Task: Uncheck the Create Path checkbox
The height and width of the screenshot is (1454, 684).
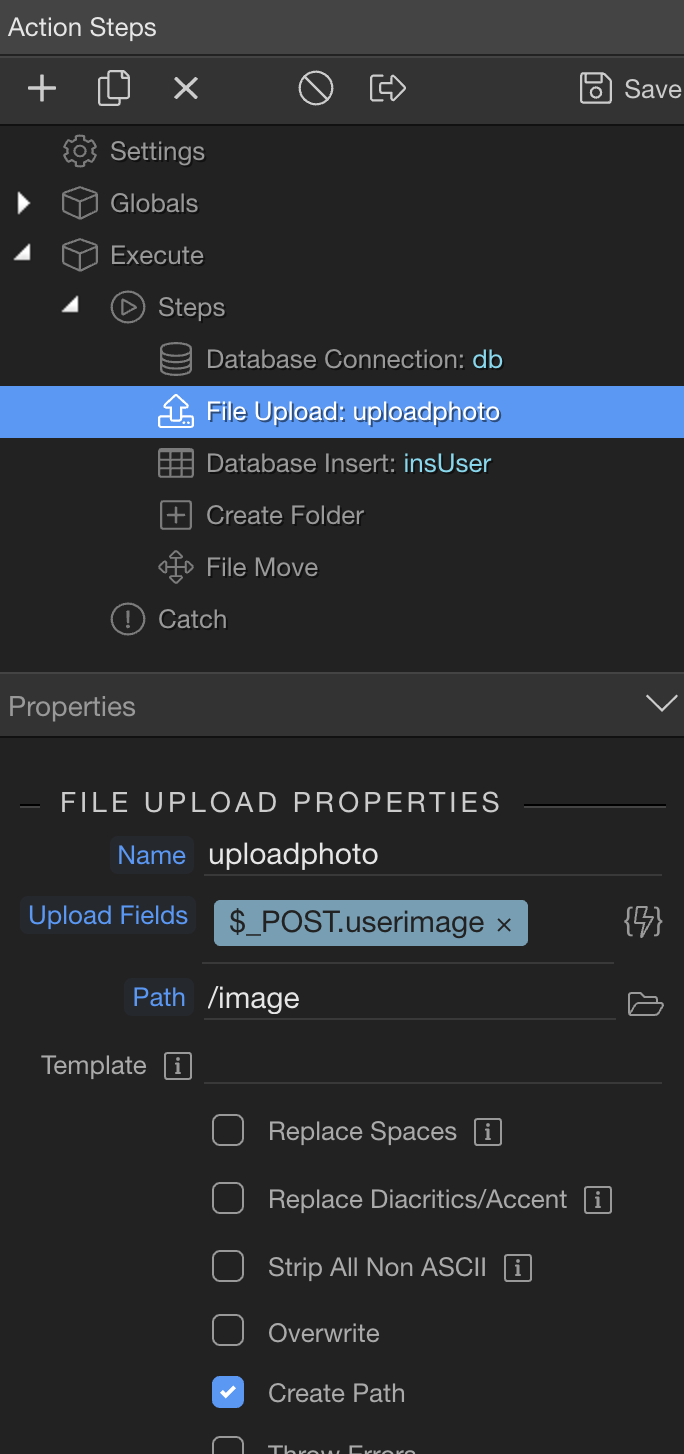Action: click(228, 1392)
